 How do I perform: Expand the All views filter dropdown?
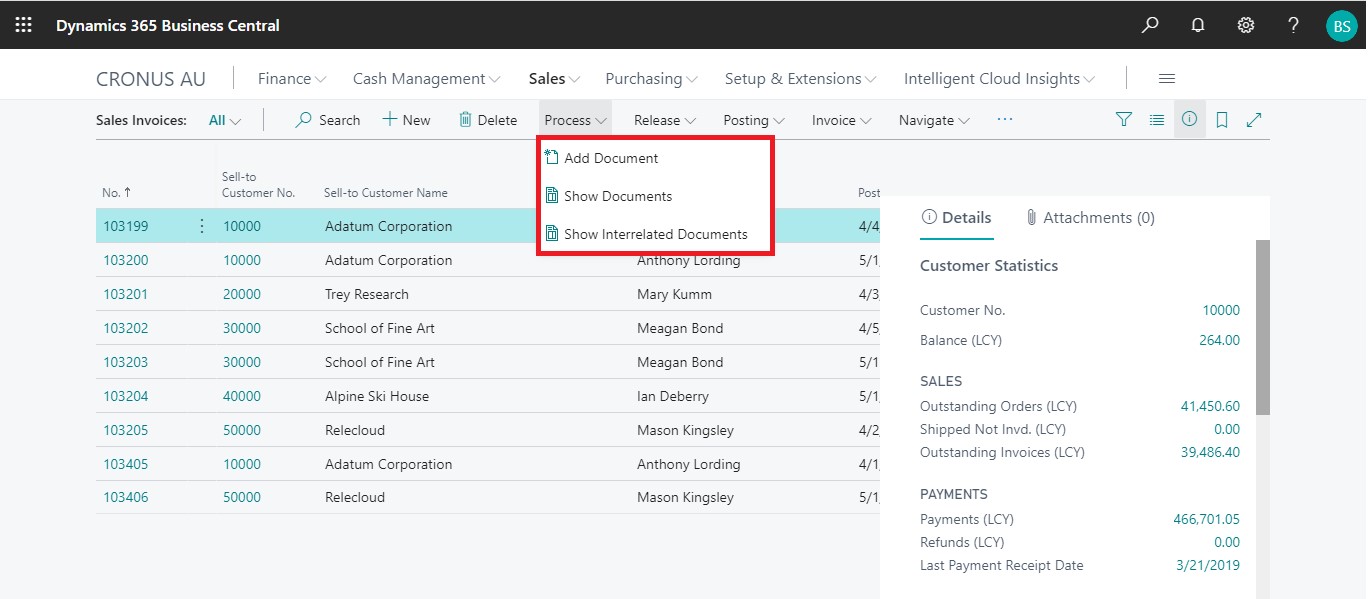click(x=225, y=120)
